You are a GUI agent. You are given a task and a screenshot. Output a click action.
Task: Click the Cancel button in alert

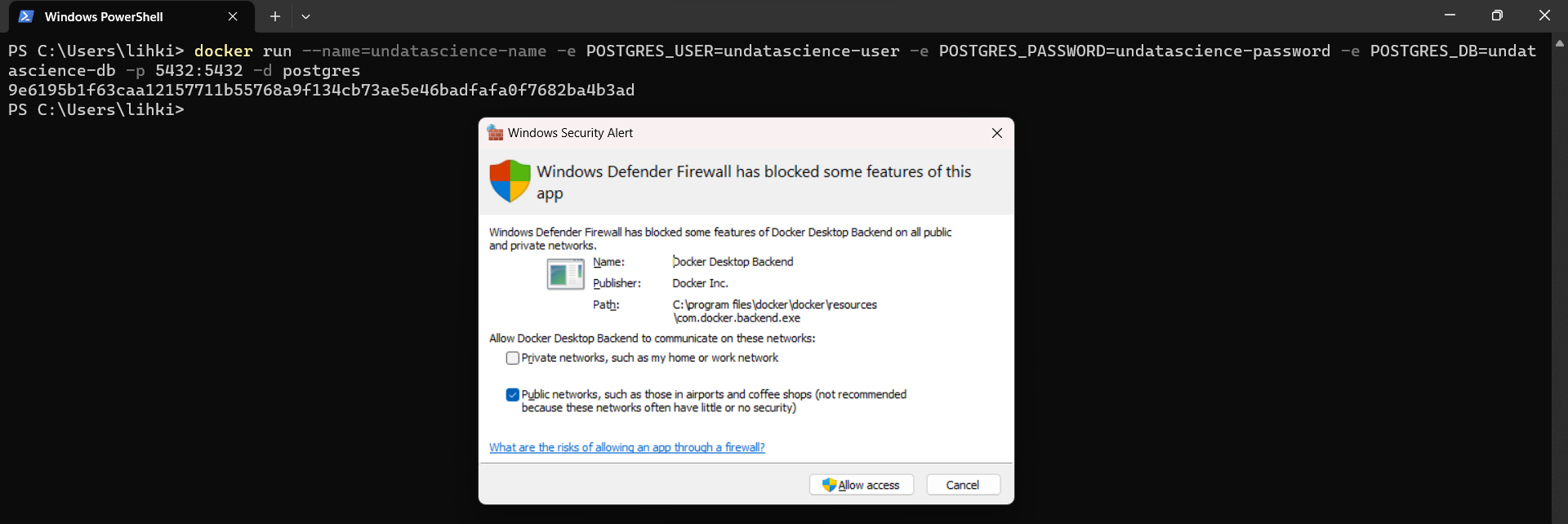coord(963,485)
